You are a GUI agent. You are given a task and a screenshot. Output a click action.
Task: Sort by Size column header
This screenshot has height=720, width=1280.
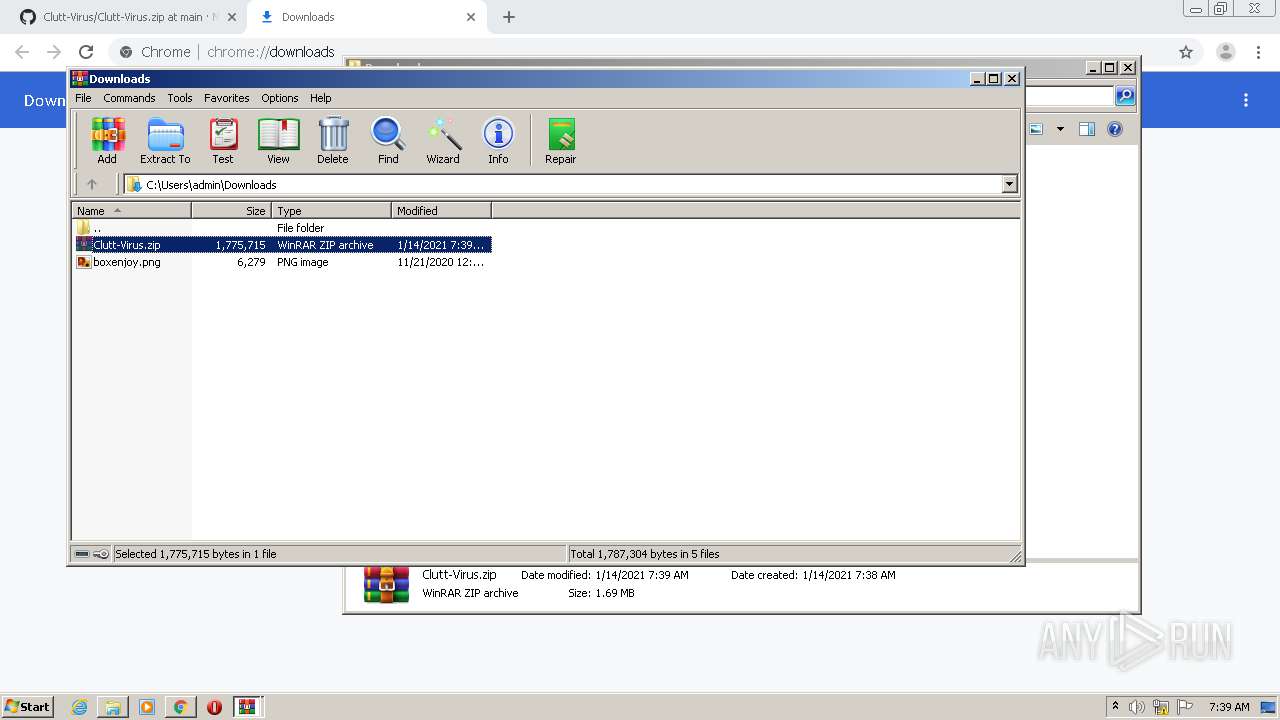231,211
